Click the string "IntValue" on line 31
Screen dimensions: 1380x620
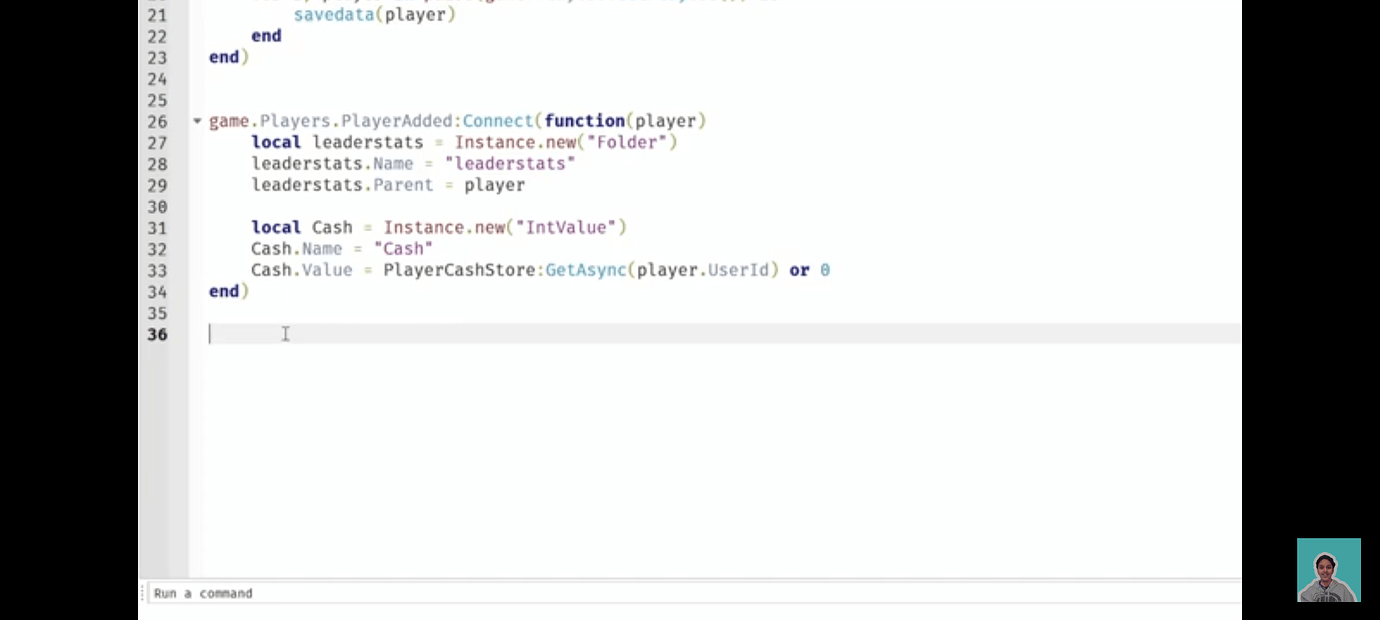point(567,227)
